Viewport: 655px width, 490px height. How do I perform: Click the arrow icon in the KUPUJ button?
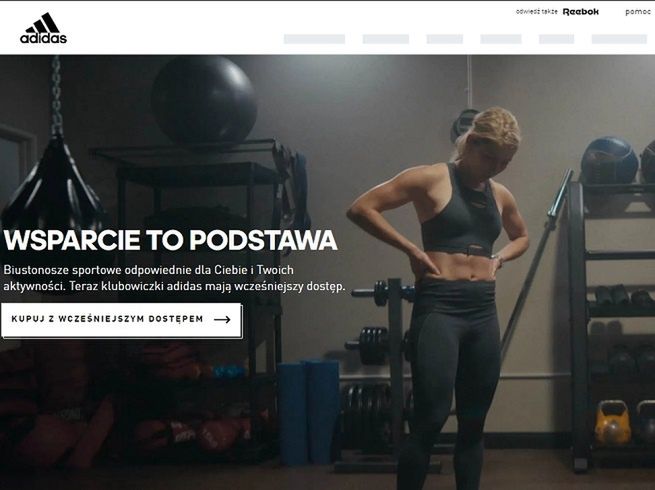click(x=222, y=320)
